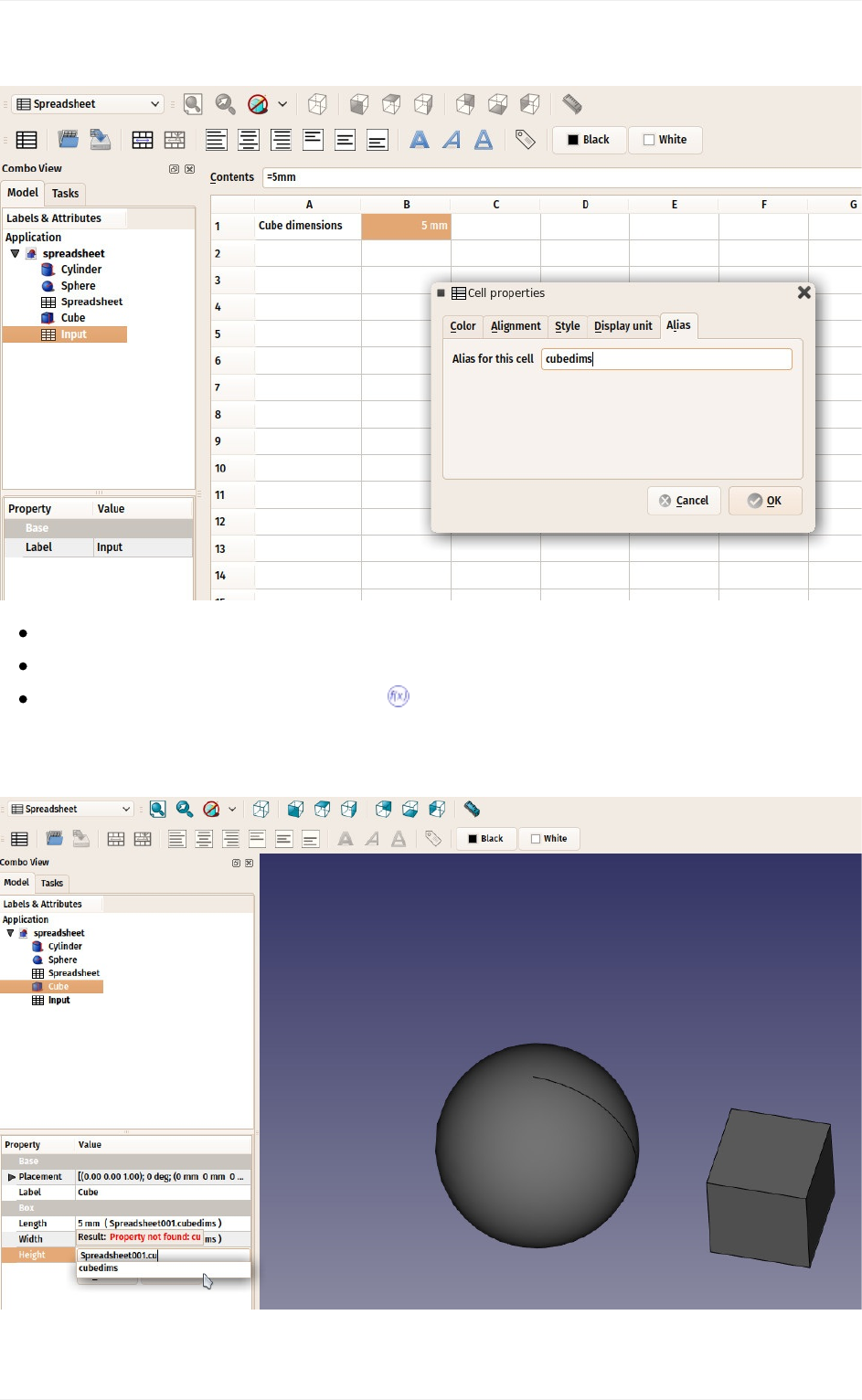Open Display unit tab in Cell properties
Screen dimensions: 862x1400
[623, 326]
